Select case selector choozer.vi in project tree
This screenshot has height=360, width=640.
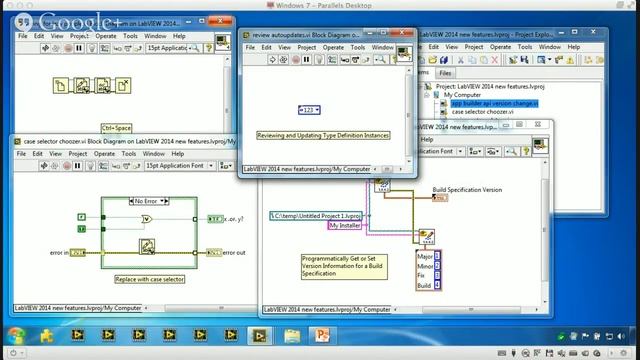point(482,111)
